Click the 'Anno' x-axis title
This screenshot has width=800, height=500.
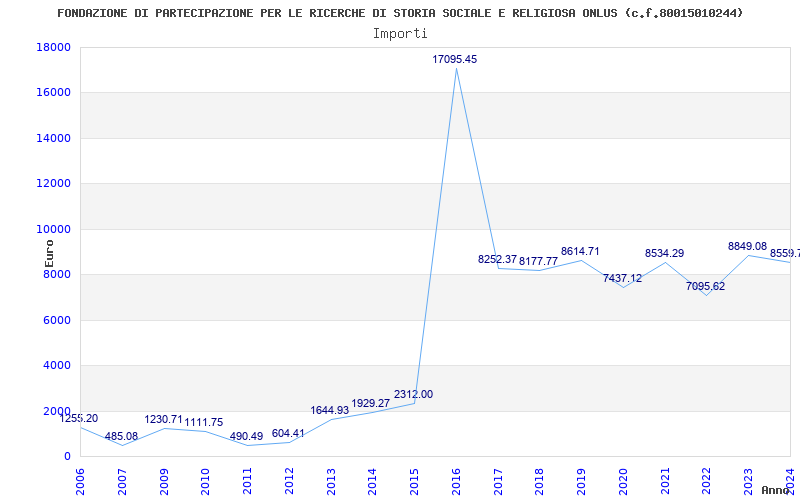click(x=775, y=491)
